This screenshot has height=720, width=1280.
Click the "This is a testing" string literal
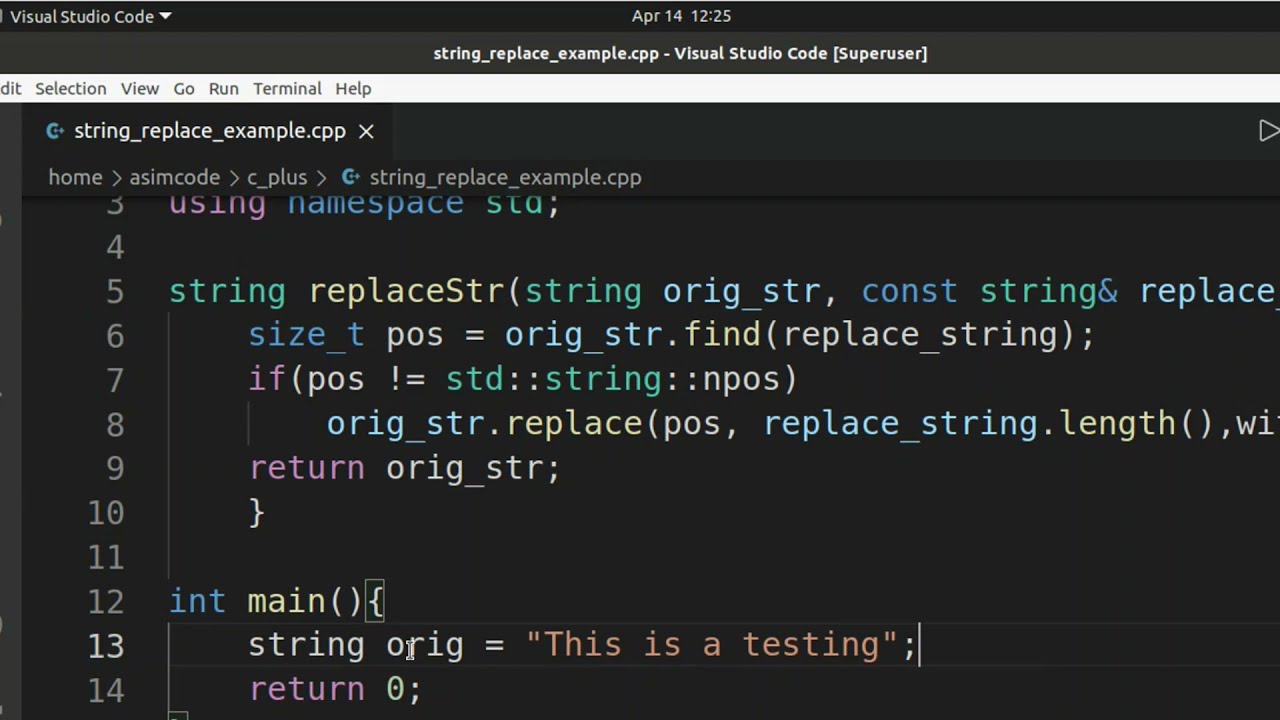tap(711, 645)
